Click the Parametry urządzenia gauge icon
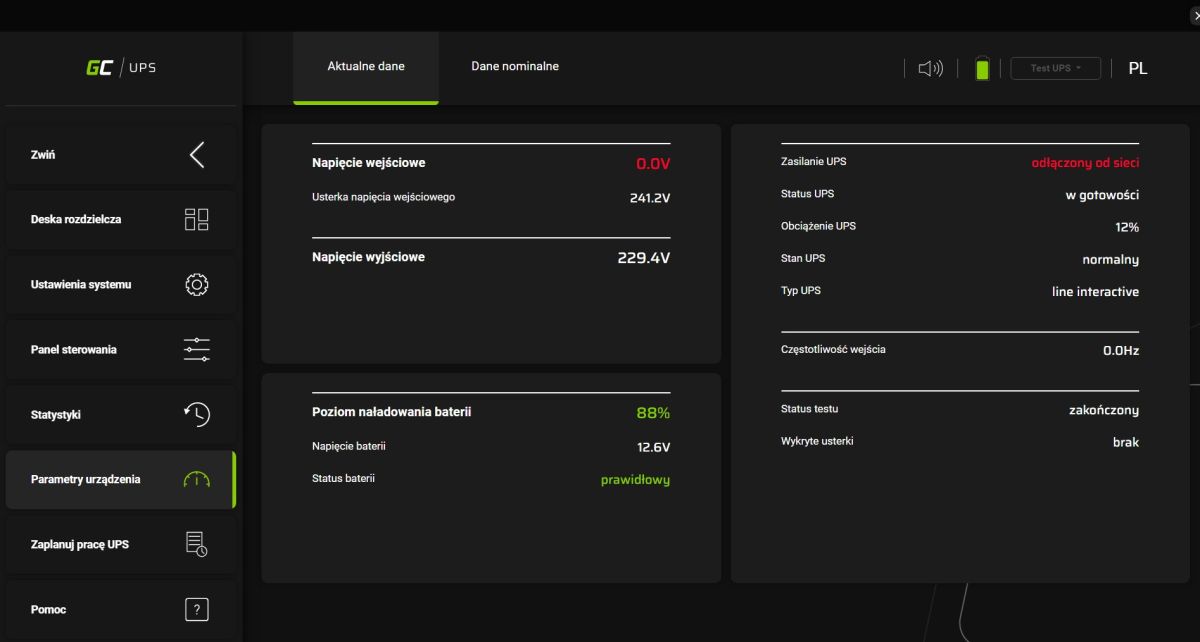The image size is (1200, 642). 197,480
